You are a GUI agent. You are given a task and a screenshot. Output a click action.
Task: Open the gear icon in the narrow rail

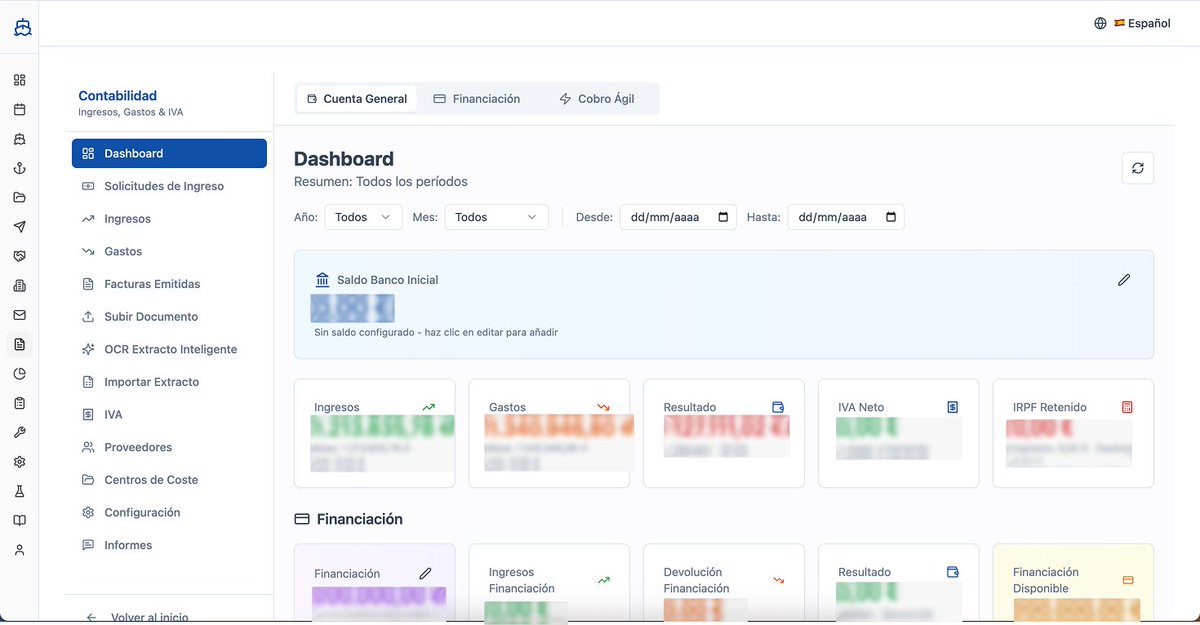pyautogui.click(x=20, y=462)
